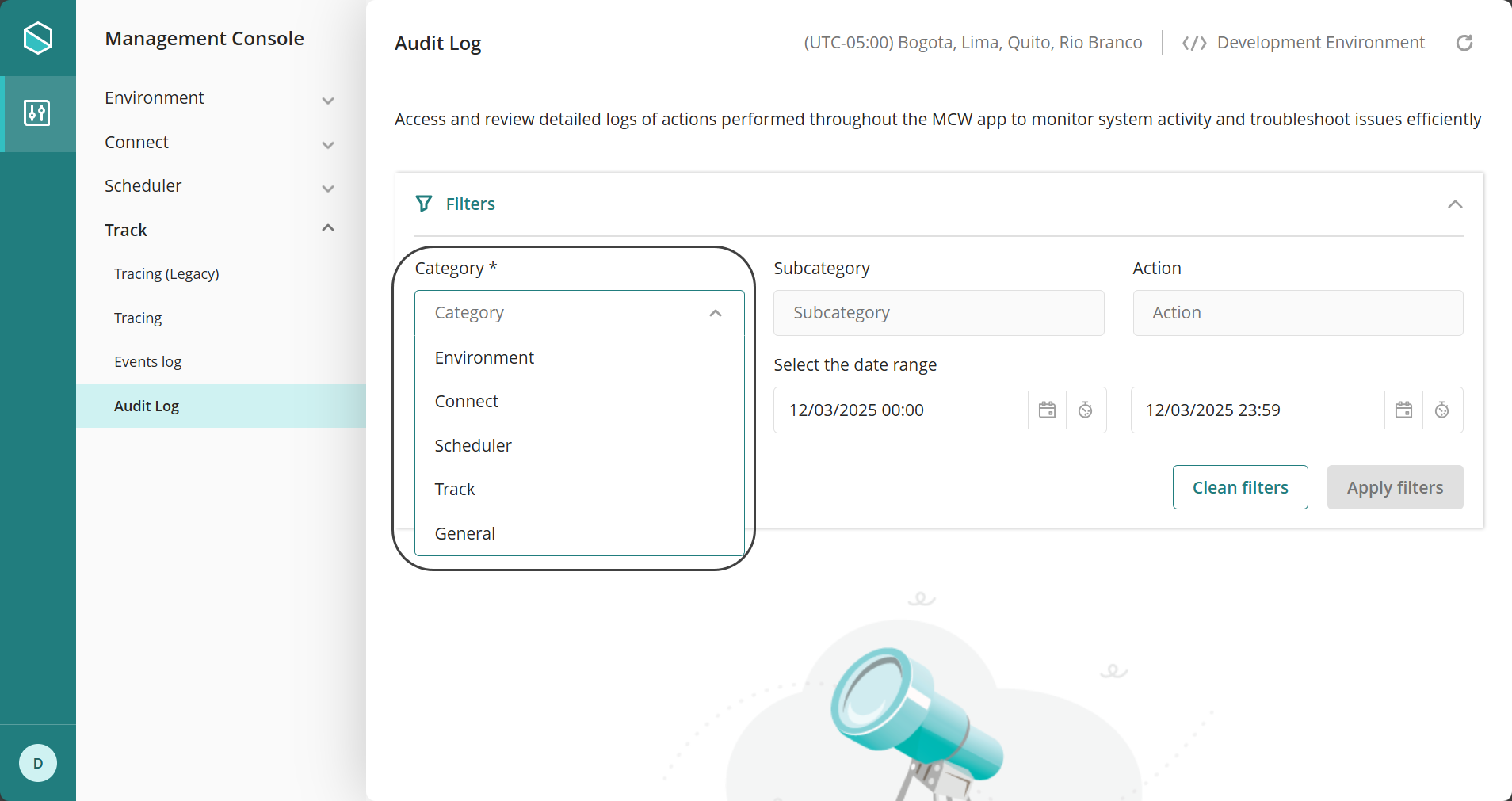1512x801 pixels.
Task: Collapse the Track sidebar section
Action: click(x=328, y=229)
